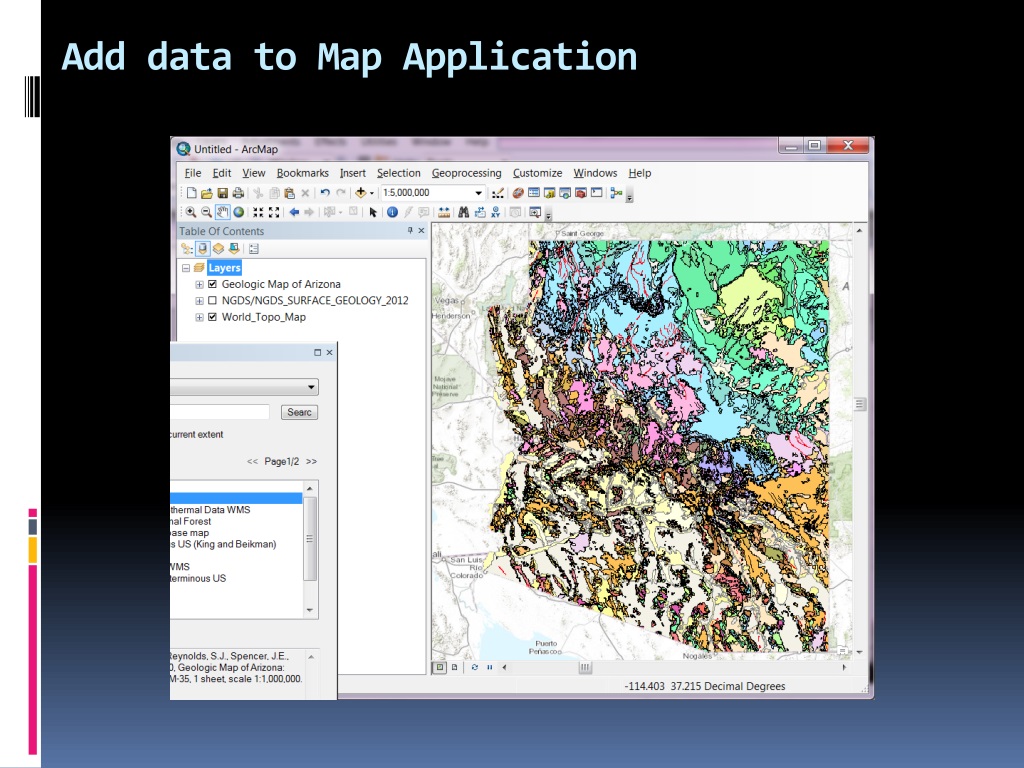Click the Full Extent globe icon
The width and height of the screenshot is (1024, 768).
pyautogui.click(x=239, y=212)
